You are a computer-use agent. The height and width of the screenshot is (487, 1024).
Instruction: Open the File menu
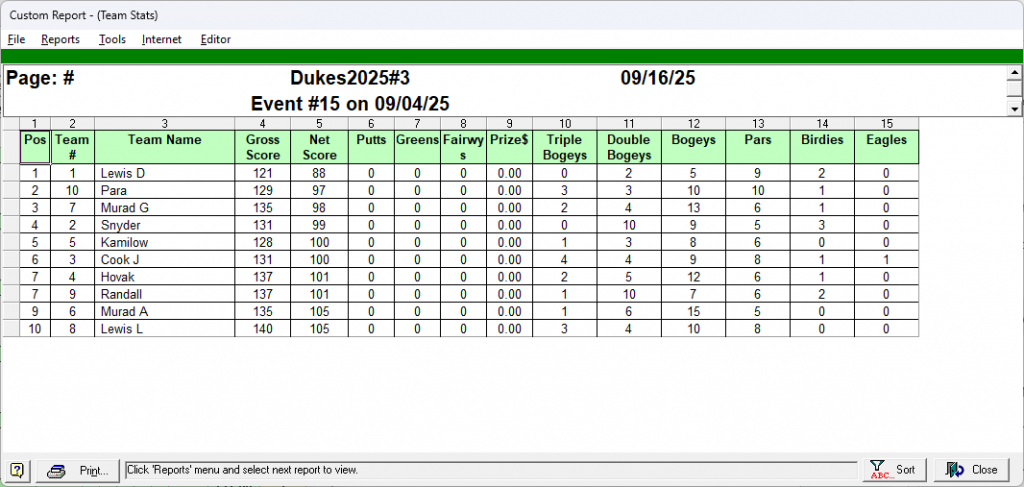coord(16,40)
